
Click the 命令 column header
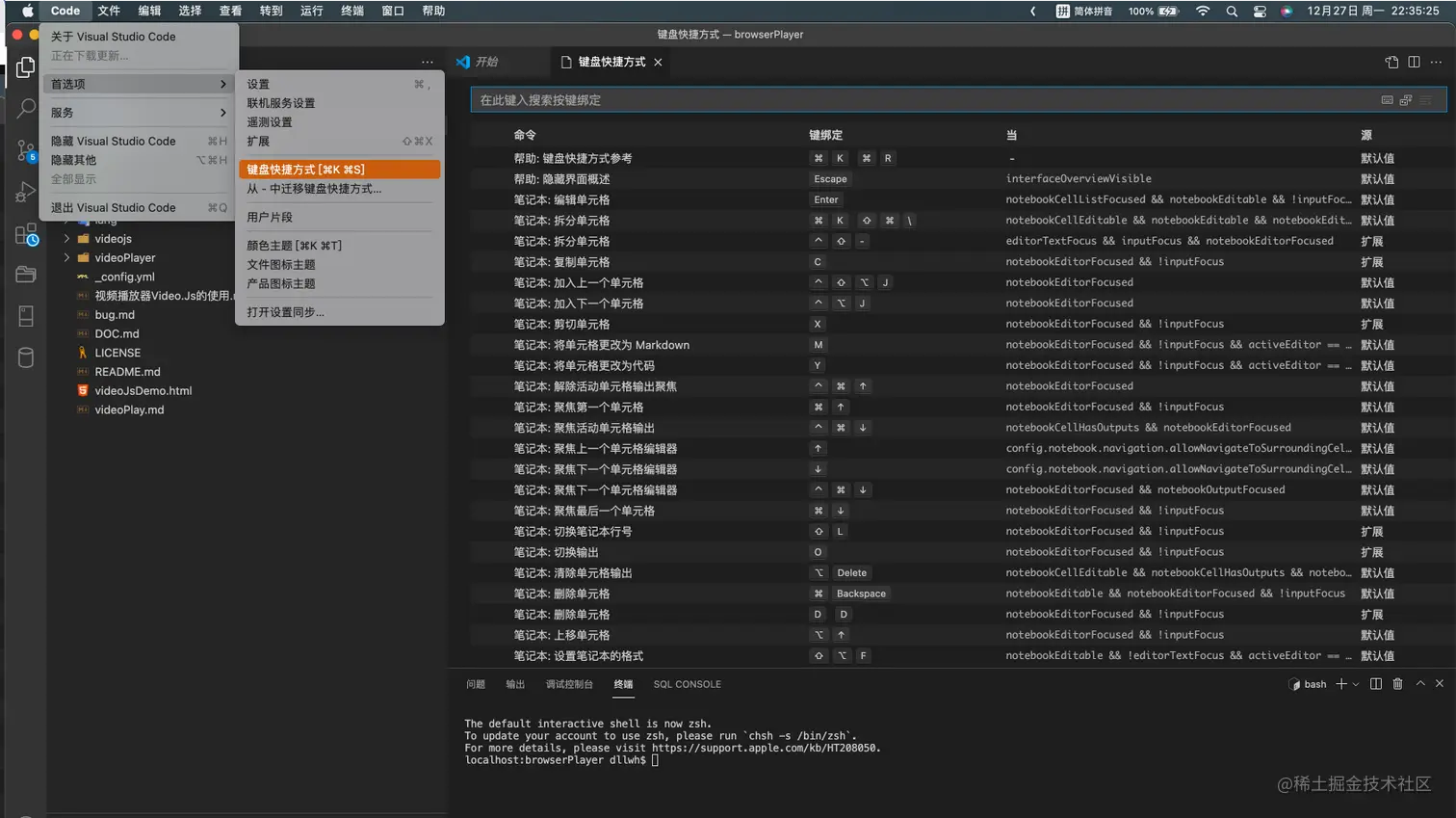coord(525,136)
